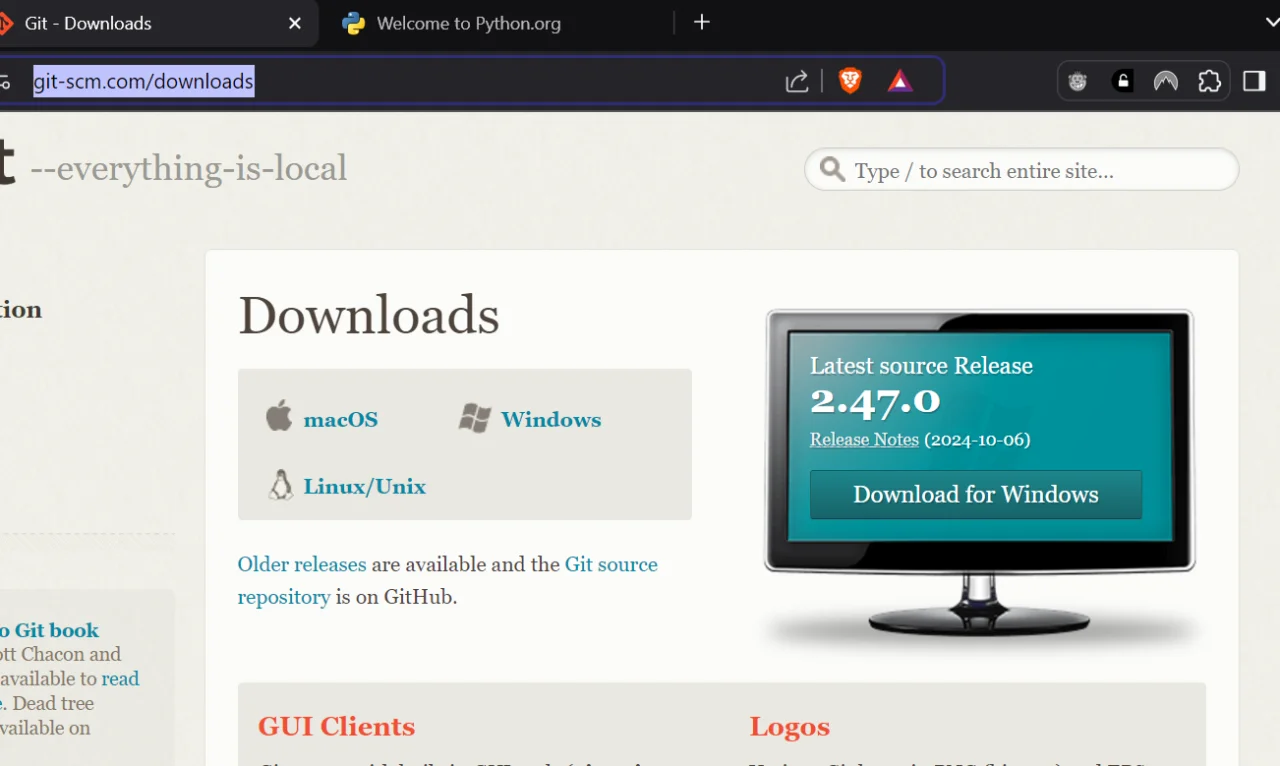Click the Windows flag logo icon
The image size is (1280, 766).
pos(475,418)
